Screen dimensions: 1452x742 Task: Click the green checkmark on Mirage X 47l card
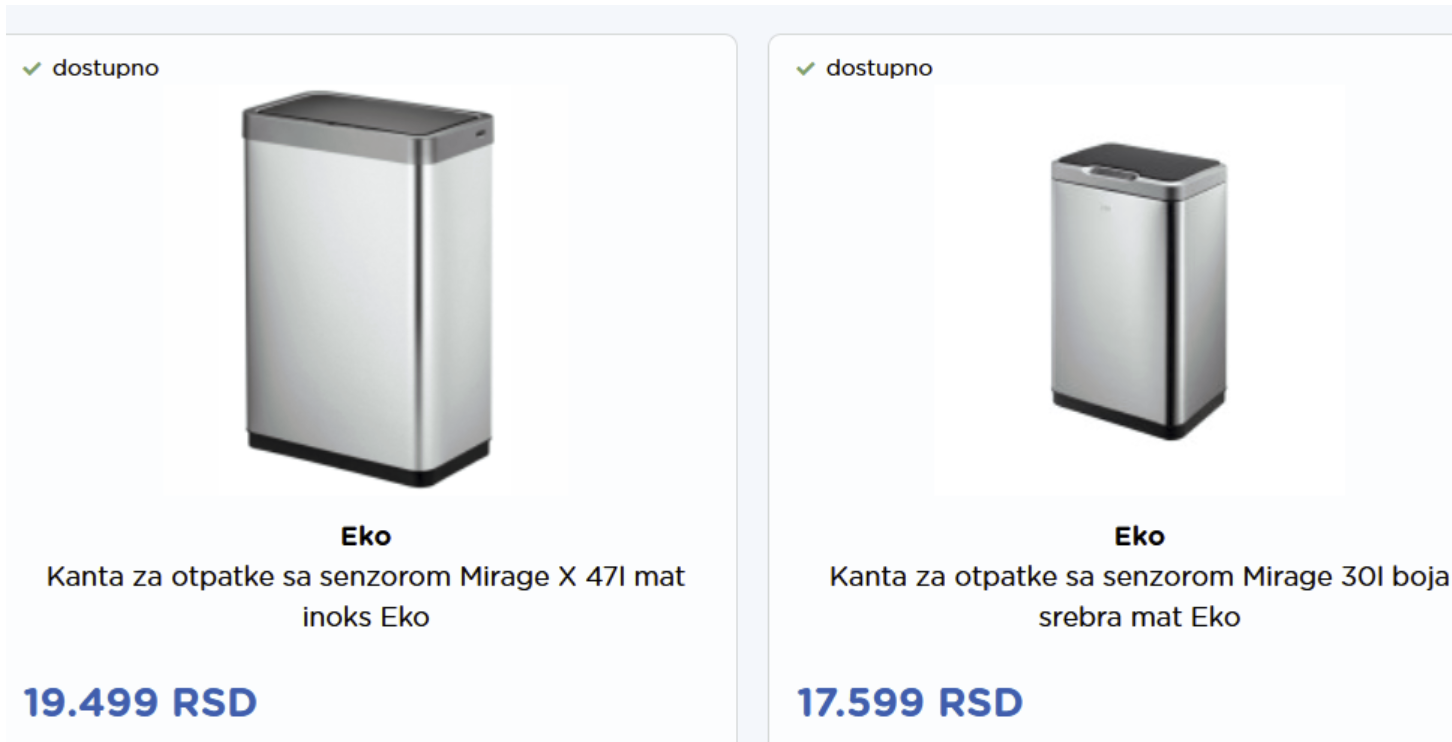pyautogui.click(x=32, y=69)
